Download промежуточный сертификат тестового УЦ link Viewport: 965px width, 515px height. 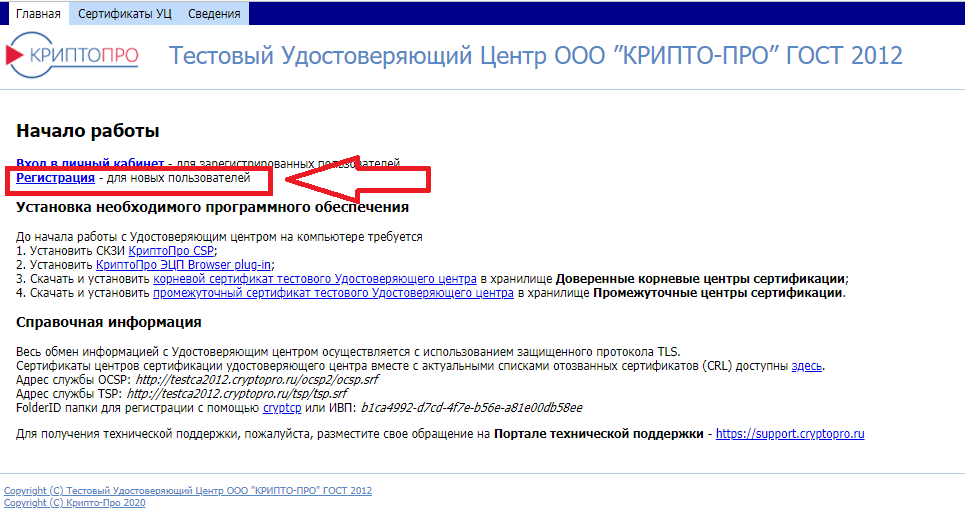click(x=333, y=293)
